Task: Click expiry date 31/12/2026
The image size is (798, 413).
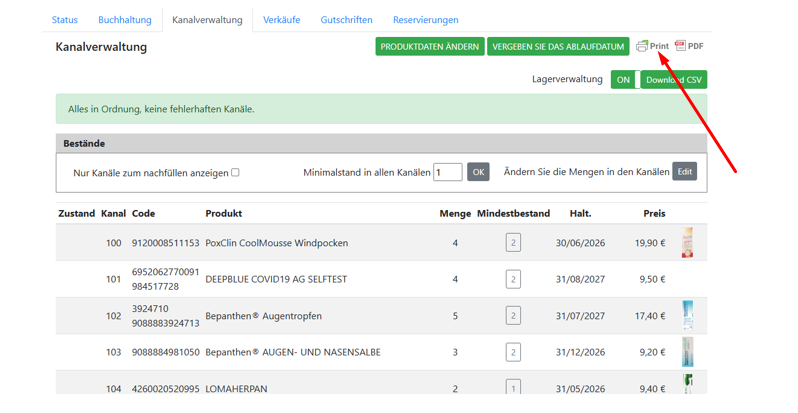Action: pyautogui.click(x=580, y=352)
